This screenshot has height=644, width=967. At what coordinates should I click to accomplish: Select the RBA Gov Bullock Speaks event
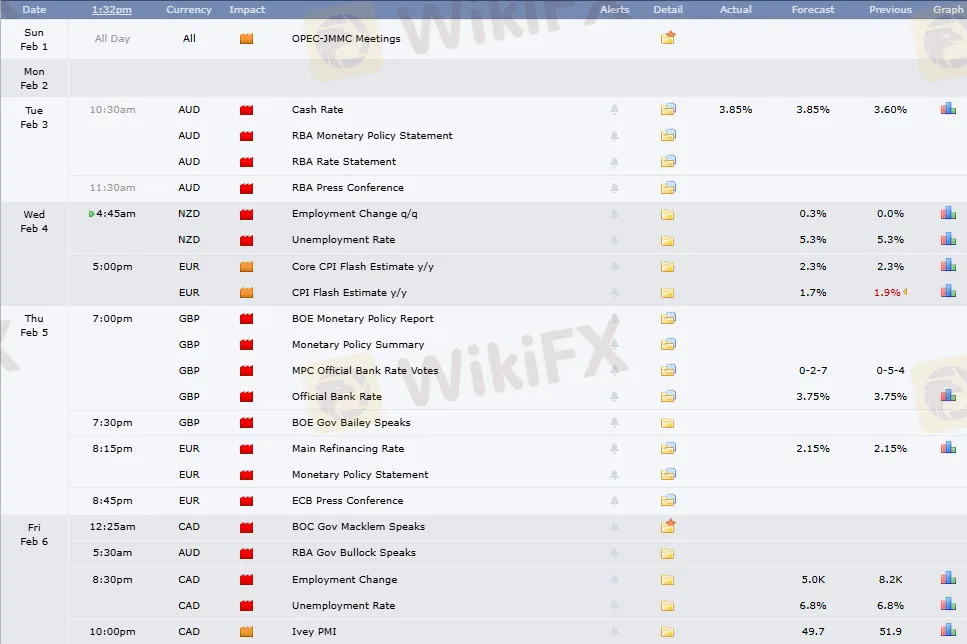(354, 553)
